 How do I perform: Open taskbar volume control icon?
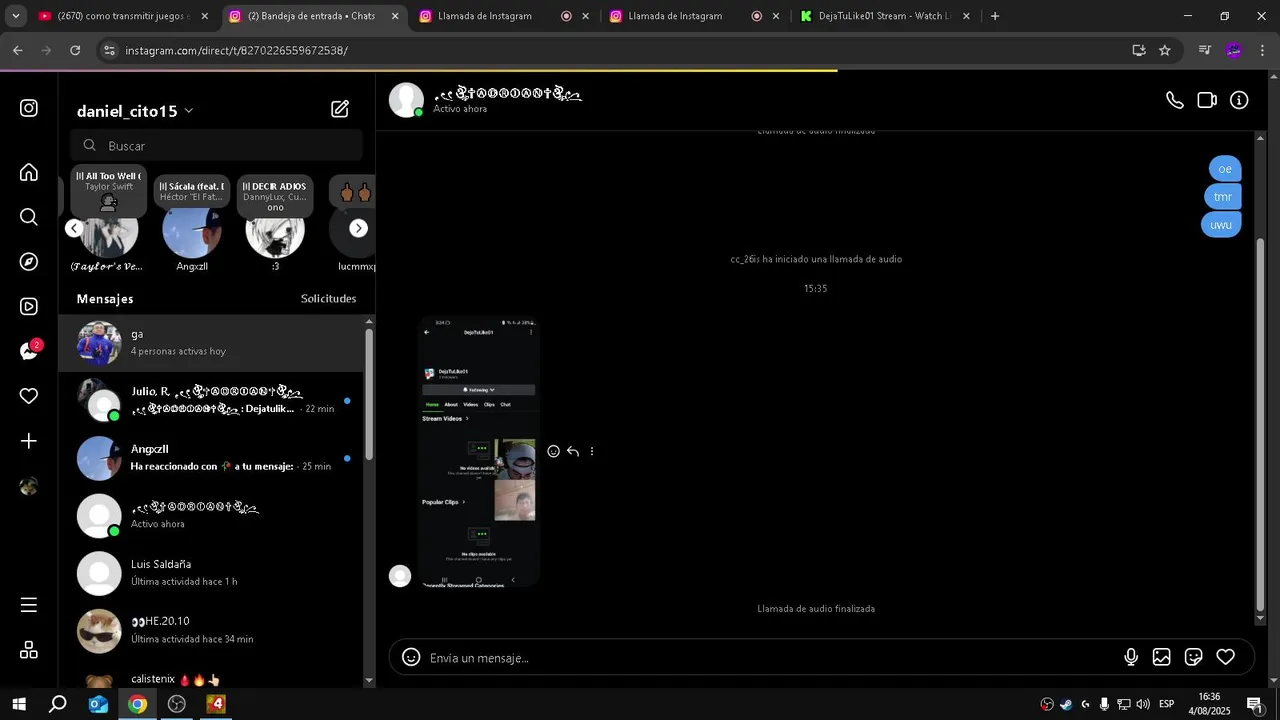click(x=1143, y=704)
